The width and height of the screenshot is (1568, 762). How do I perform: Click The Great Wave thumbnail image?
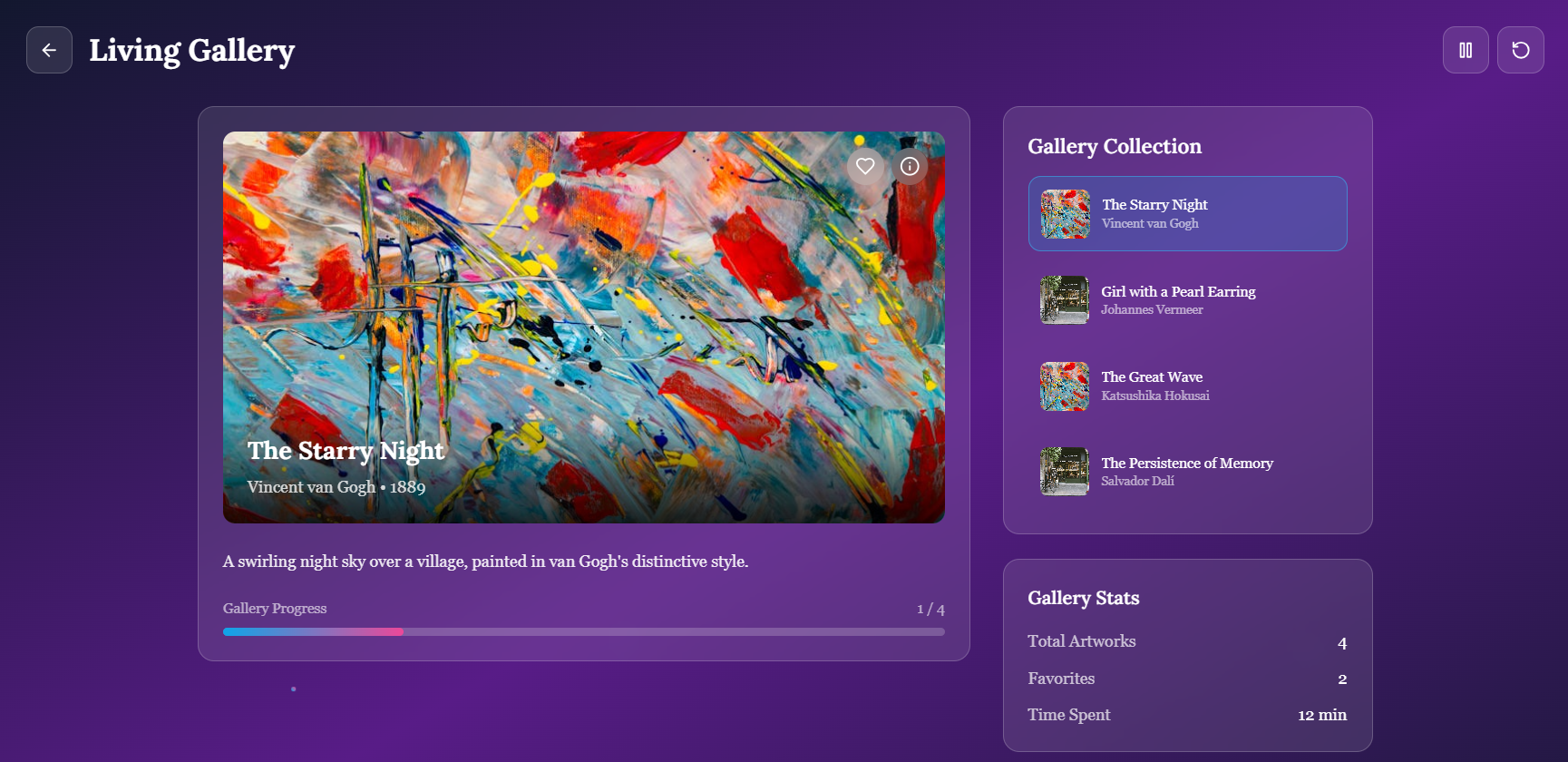1065,386
